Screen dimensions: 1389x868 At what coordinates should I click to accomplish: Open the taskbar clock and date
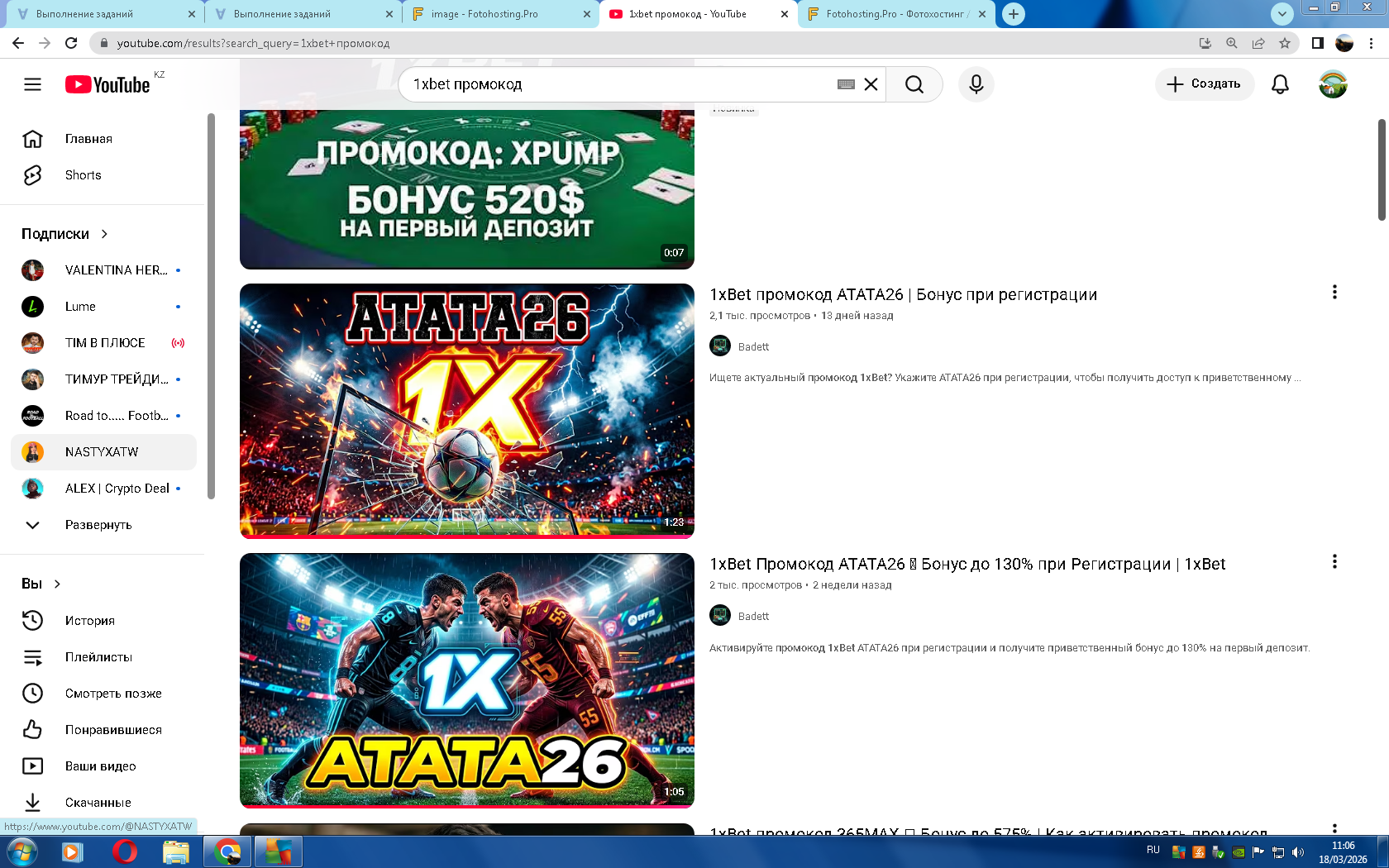(x=1343, y=852)
